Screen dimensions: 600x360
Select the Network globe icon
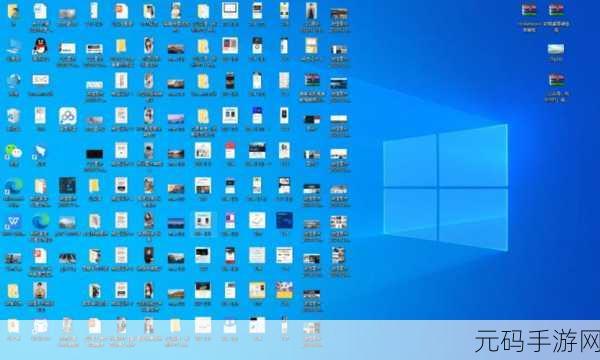(13, 81)
